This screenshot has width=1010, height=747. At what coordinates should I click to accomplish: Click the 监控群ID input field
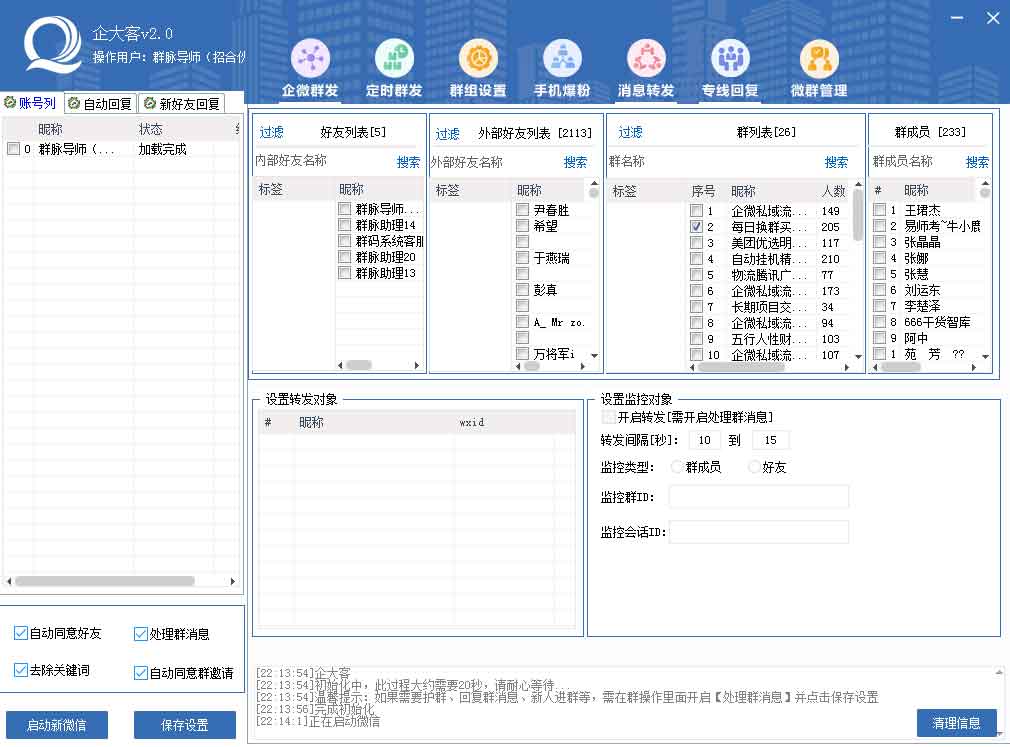(758, 497)
